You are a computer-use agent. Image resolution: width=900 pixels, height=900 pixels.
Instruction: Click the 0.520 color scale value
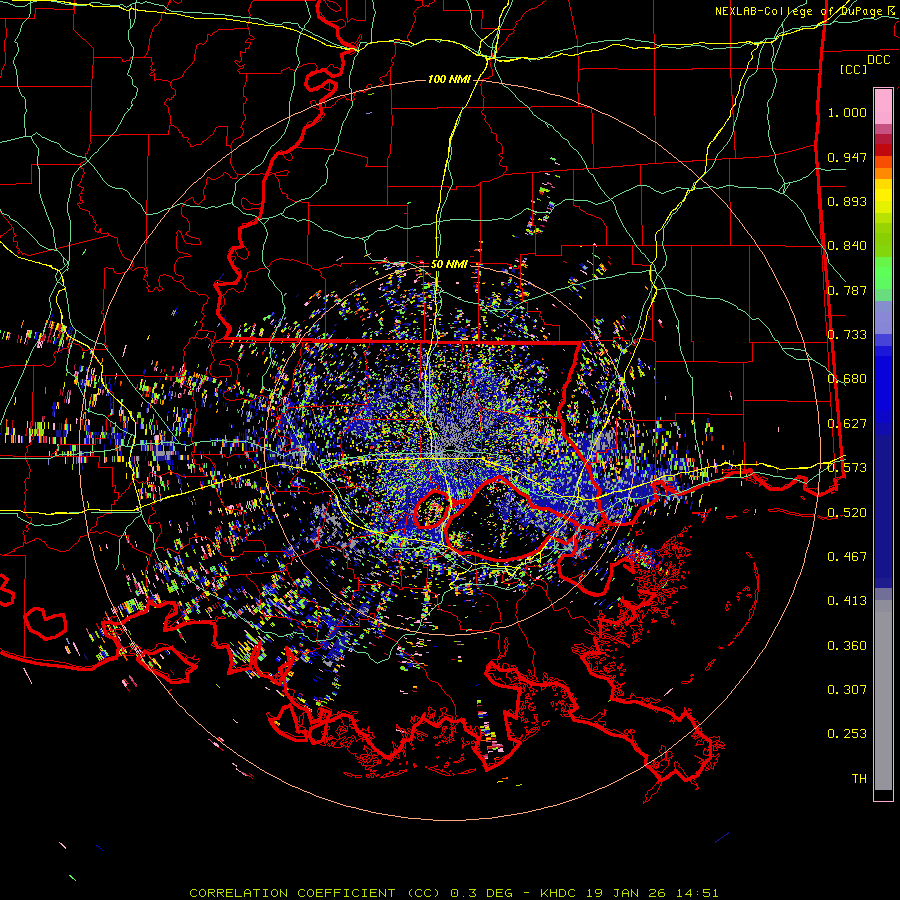click(x=847, y=513)
